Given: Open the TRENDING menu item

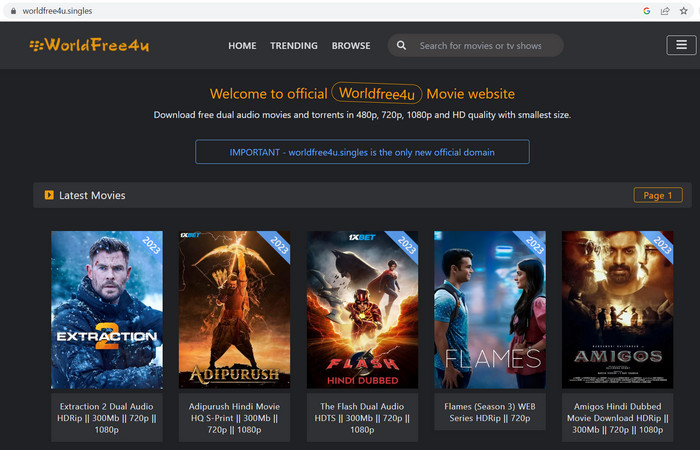Looking at the screenshot, I should [294, 46].
